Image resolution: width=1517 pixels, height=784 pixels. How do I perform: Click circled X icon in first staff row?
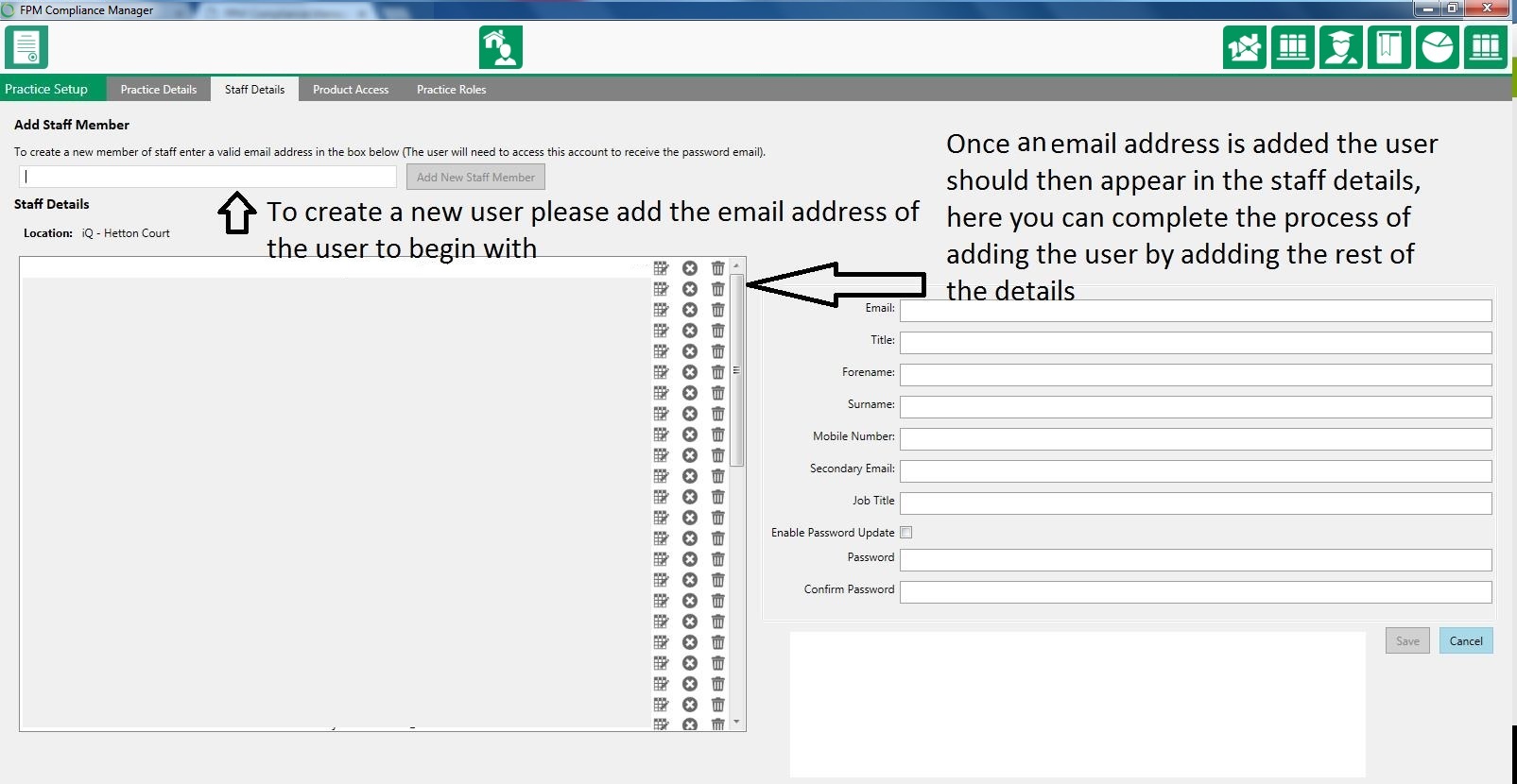click(x=690, y=268)
